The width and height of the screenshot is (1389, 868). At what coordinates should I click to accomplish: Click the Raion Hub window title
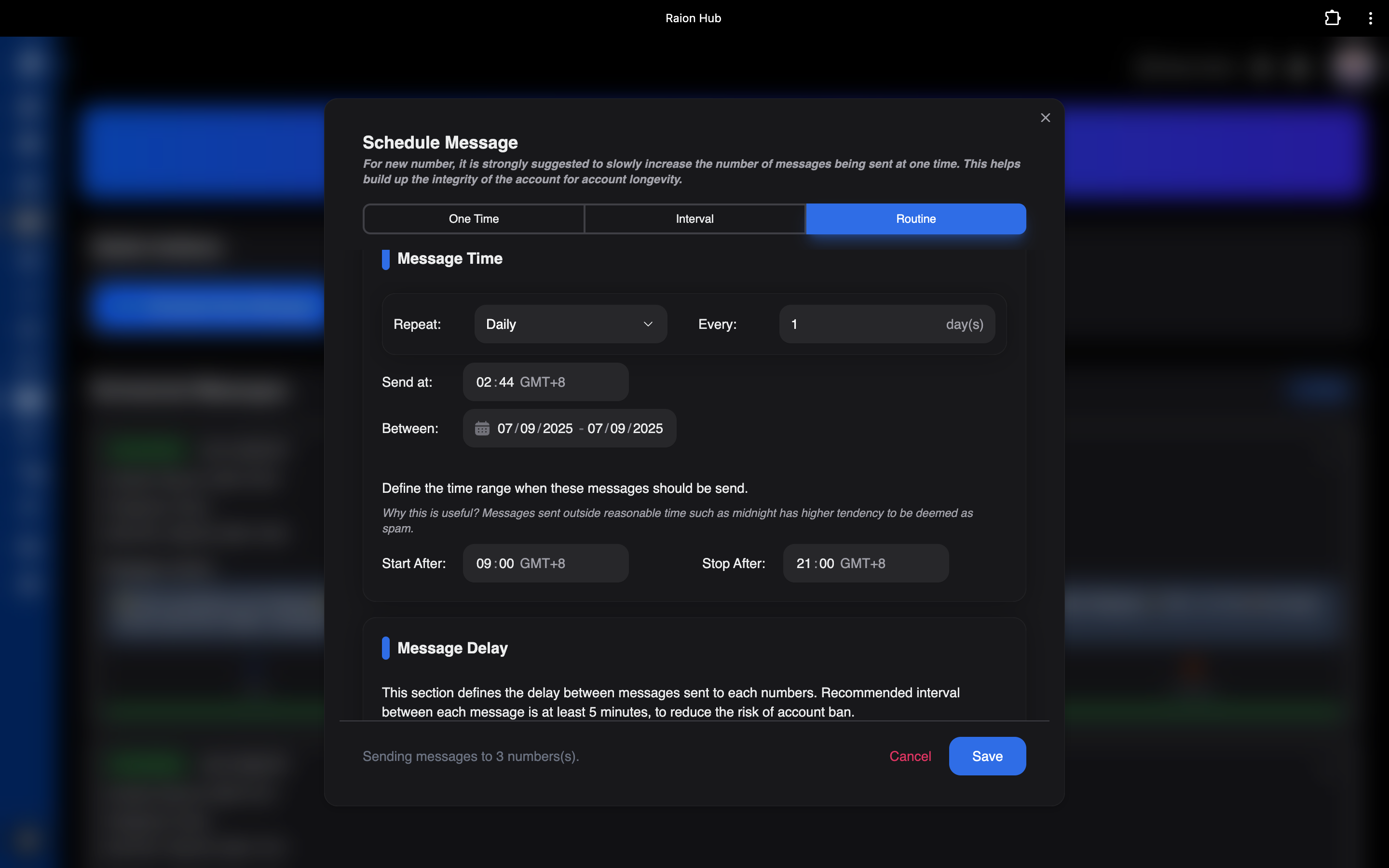click(x=694, y=18)
